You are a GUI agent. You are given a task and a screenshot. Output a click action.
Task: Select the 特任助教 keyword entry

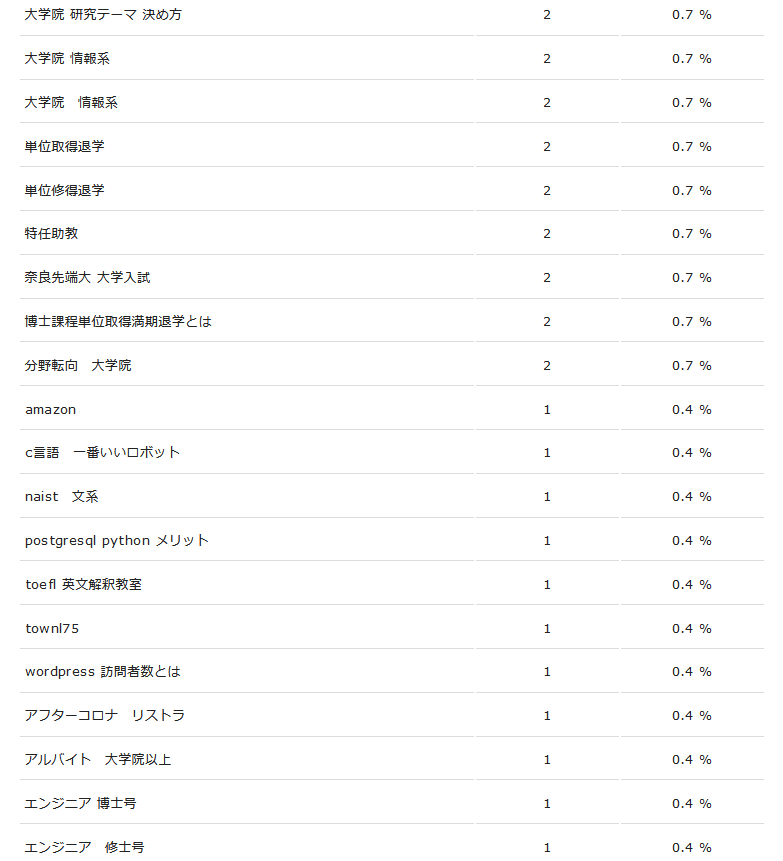(51, 234)
